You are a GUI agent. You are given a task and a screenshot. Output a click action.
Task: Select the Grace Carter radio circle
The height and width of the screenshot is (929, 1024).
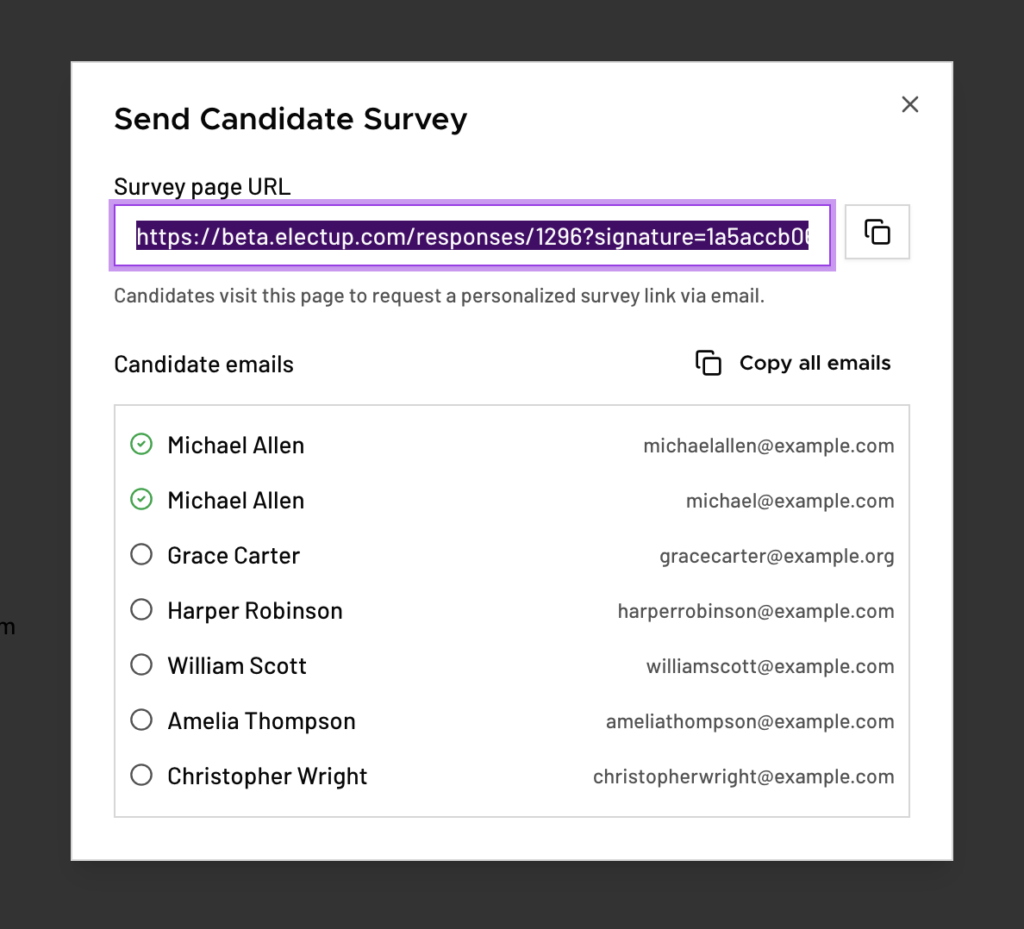142,555
